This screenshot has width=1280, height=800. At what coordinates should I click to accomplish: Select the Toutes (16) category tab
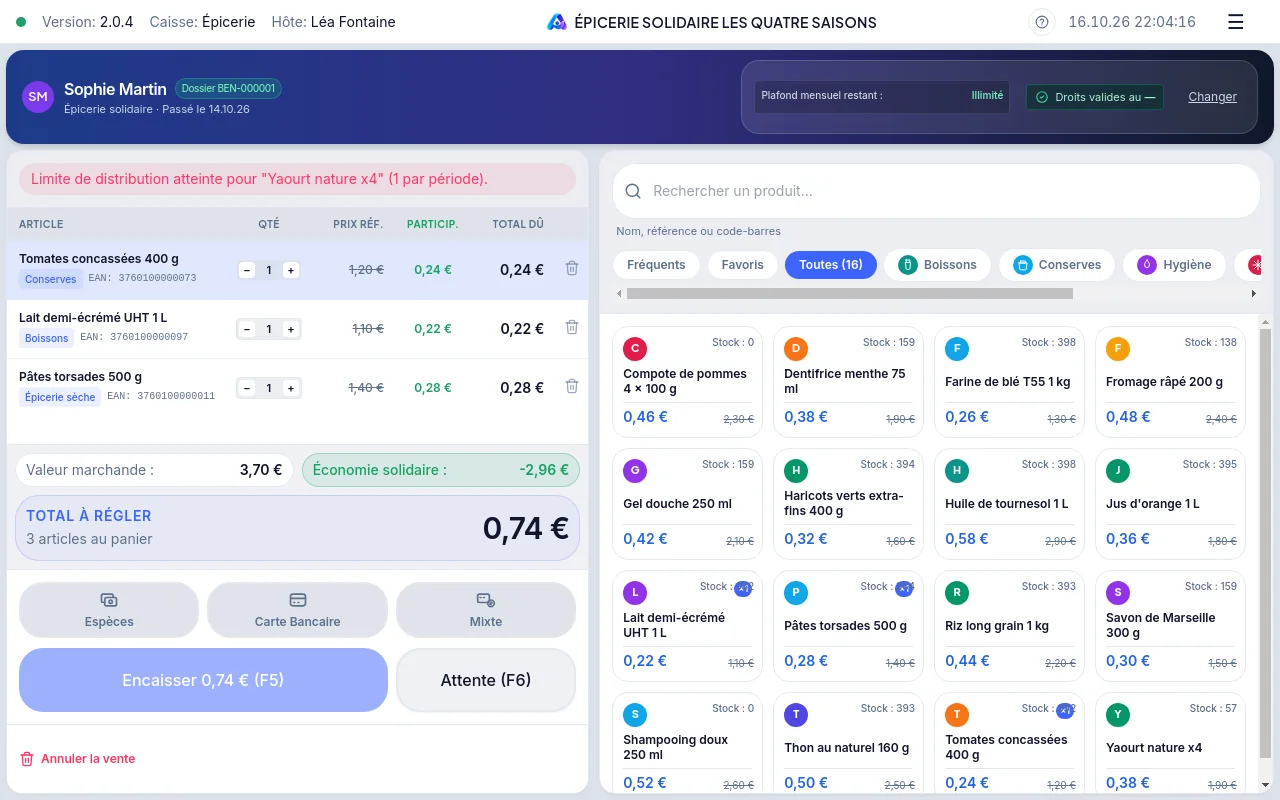[x=831, y=265]
